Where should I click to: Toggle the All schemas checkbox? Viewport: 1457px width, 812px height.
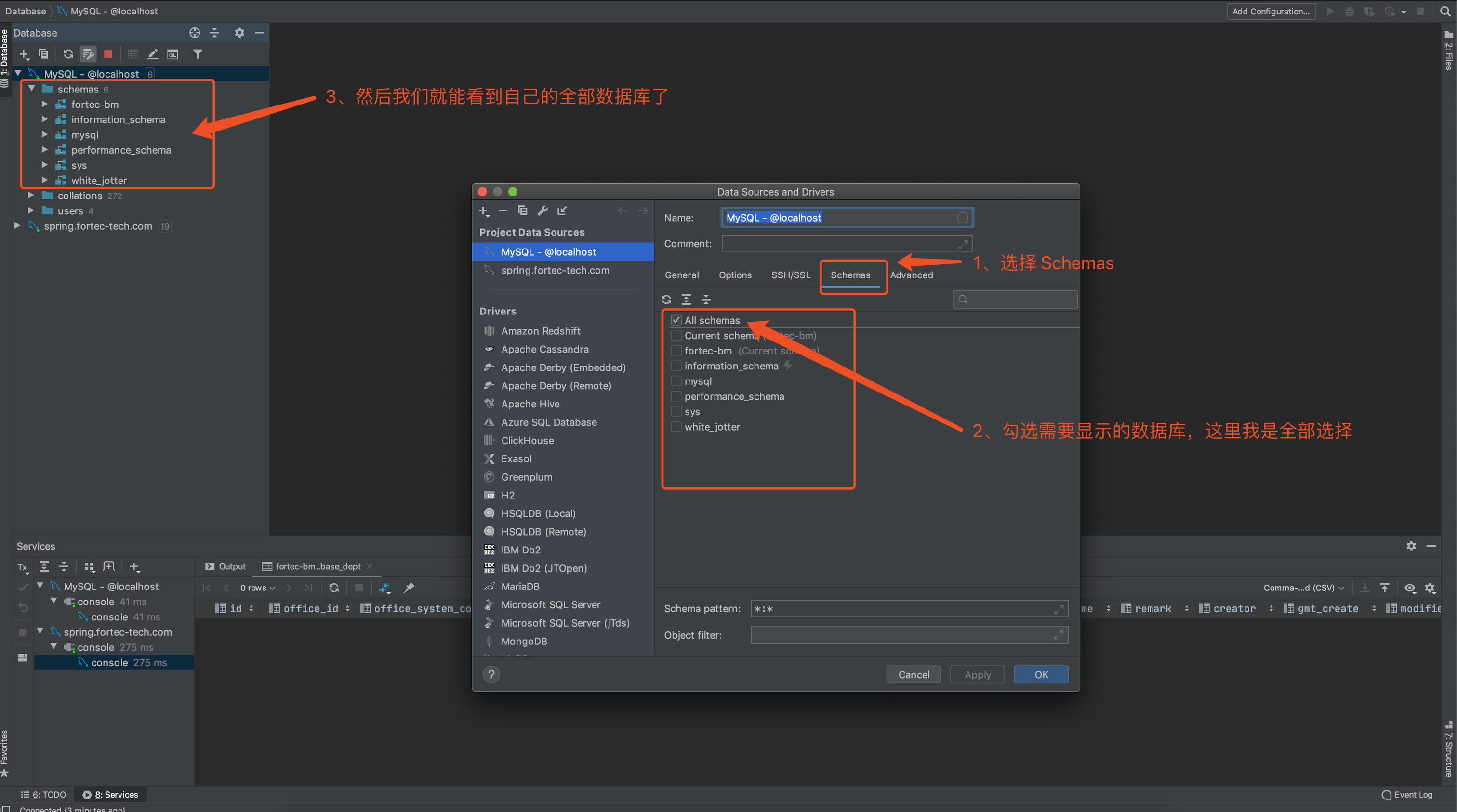click(676, 320)
